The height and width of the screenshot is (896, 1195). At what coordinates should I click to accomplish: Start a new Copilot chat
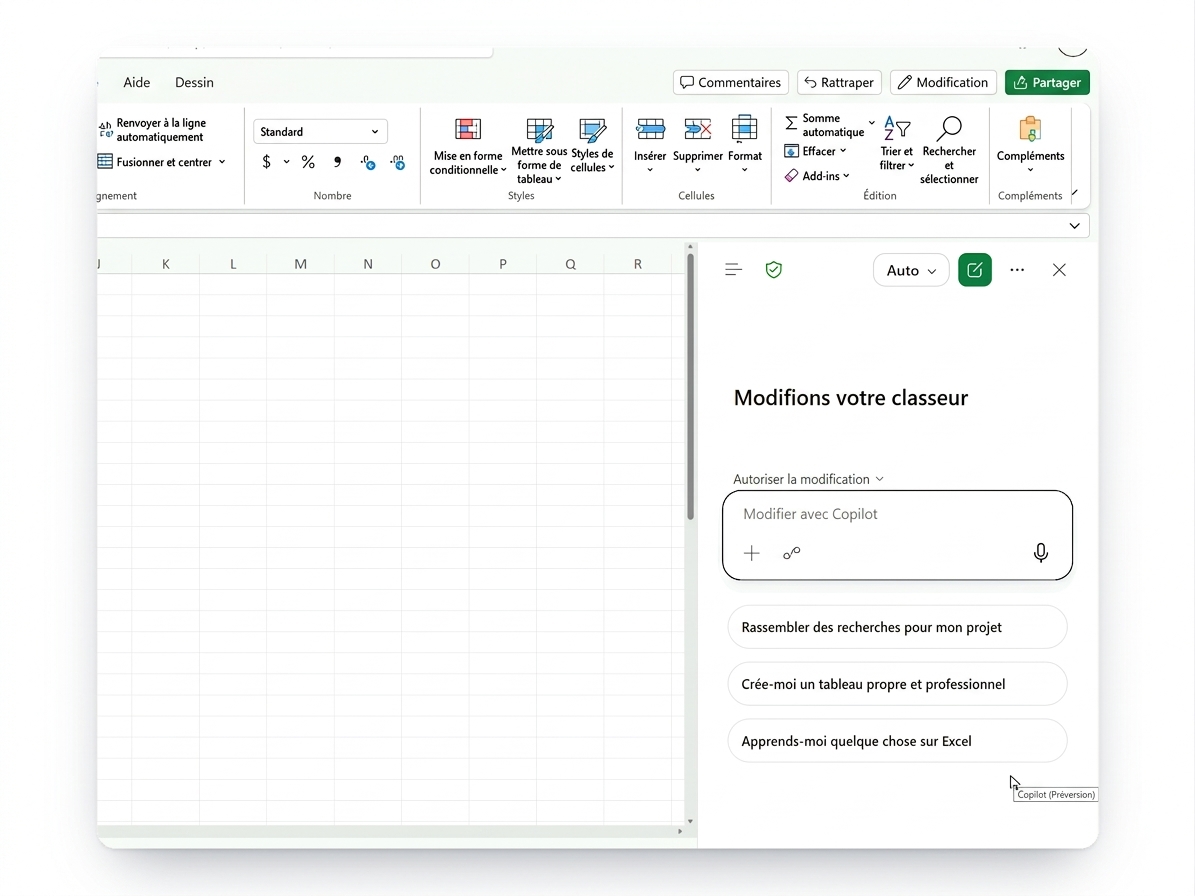click(x=975, y=270)
